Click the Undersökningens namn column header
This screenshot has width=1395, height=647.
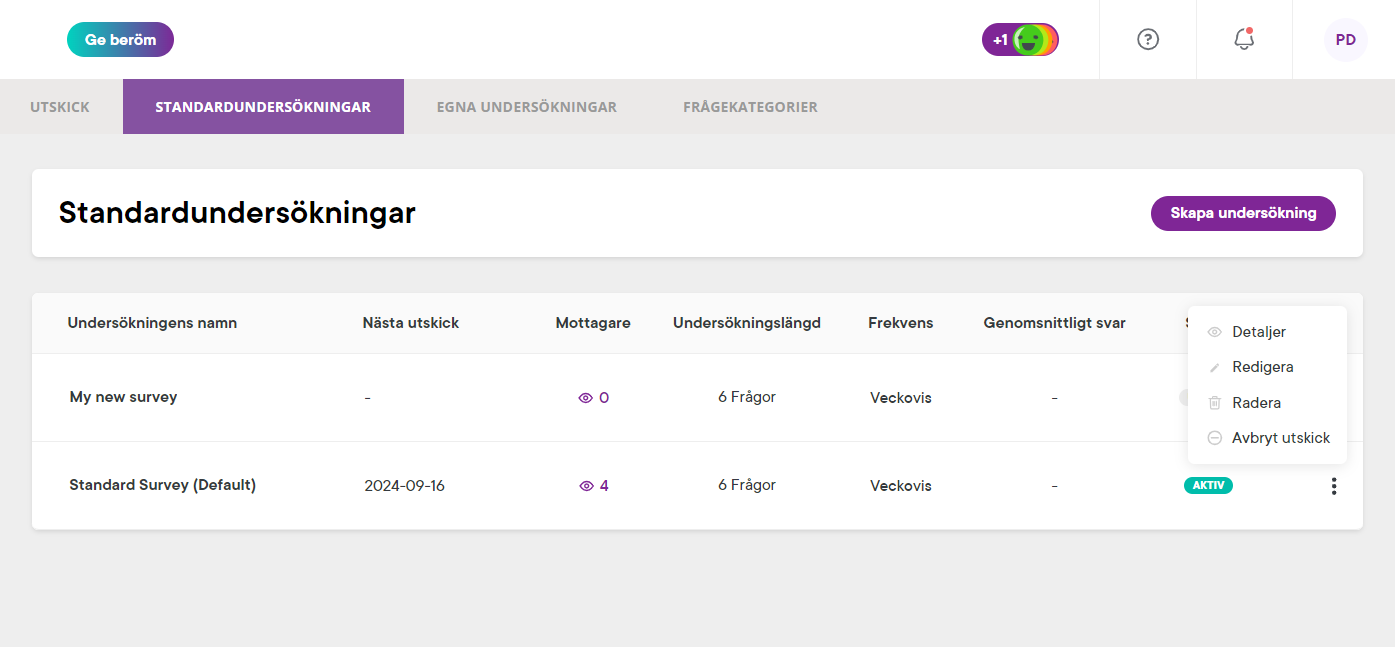click(152, 323)
